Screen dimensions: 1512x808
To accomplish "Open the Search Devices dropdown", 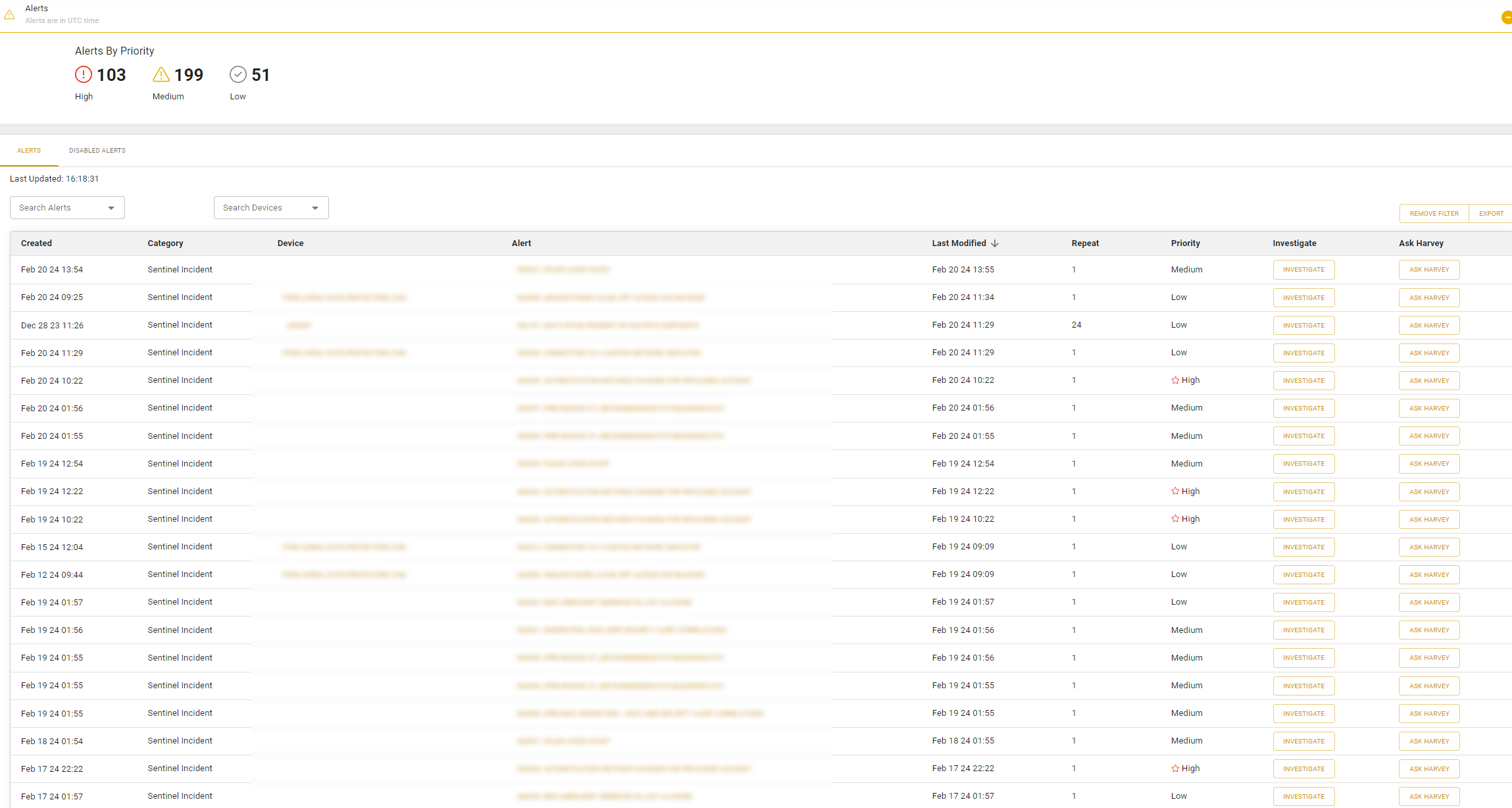I will [270, 207].
